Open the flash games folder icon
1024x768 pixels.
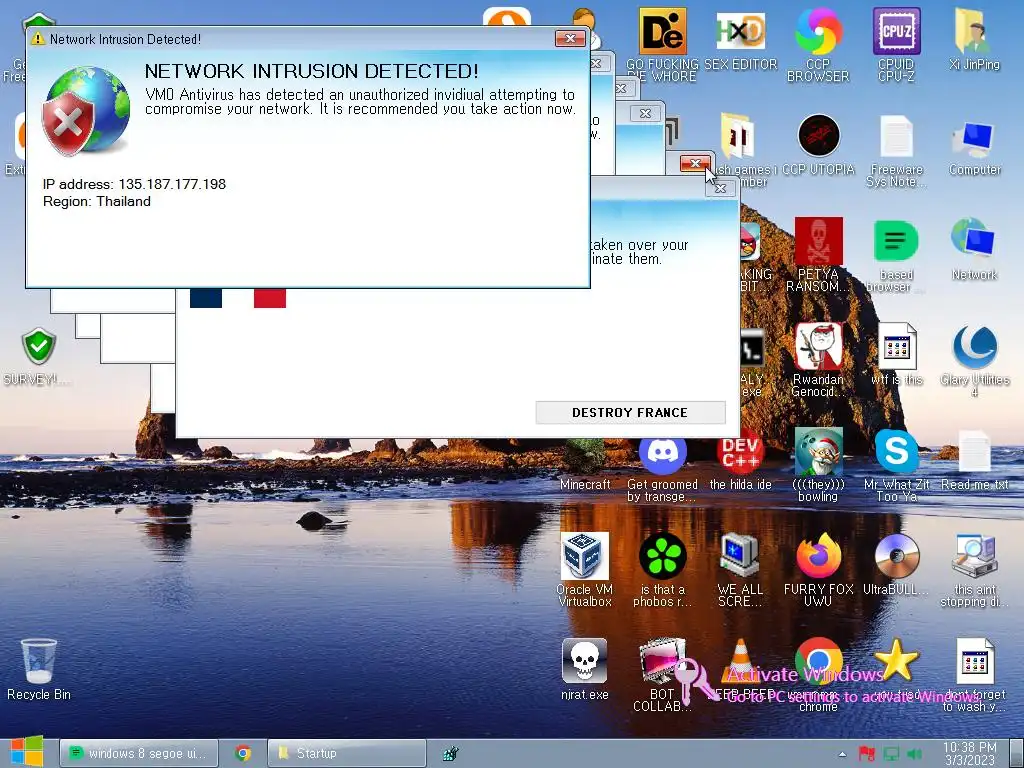point(738,136)
